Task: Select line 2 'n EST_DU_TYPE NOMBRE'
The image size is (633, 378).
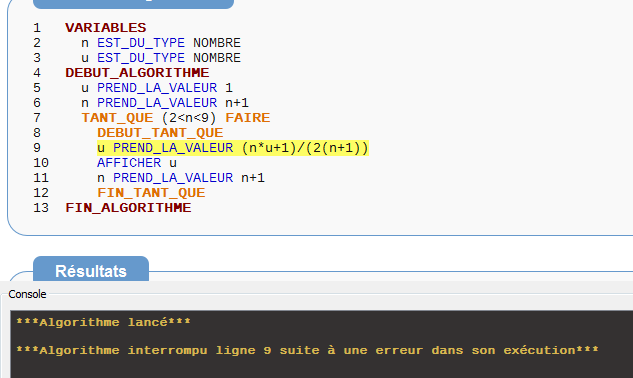Action: click(161, 42)
